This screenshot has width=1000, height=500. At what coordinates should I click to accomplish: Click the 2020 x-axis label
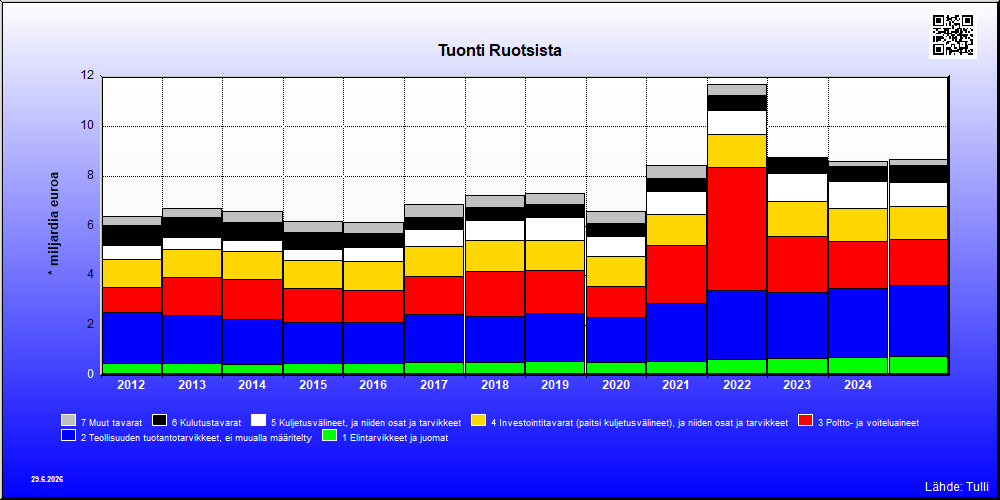tap(616, 385)
